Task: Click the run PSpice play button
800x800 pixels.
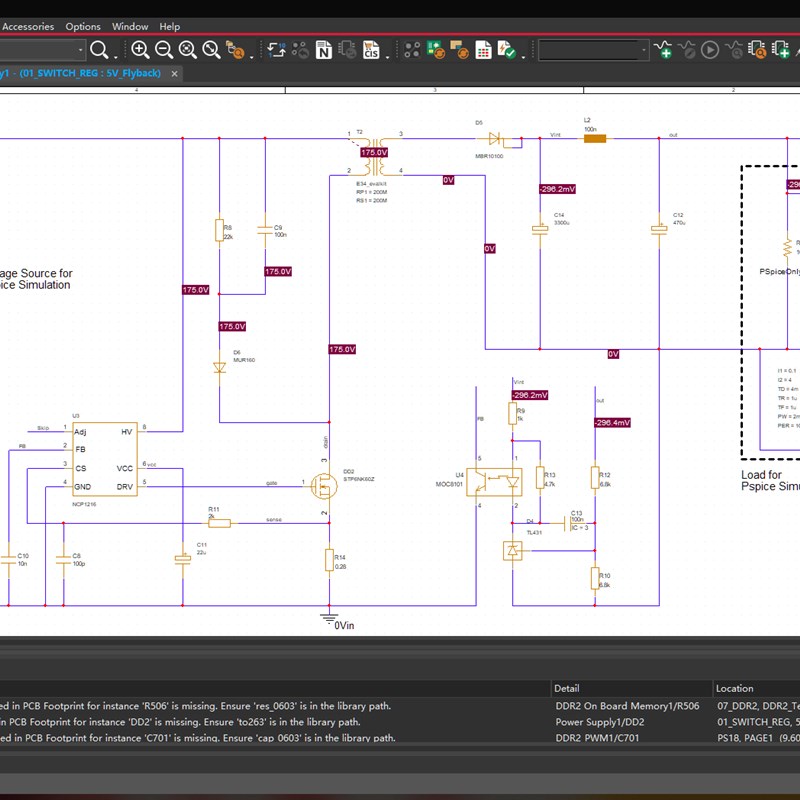Action: [710, 50]
